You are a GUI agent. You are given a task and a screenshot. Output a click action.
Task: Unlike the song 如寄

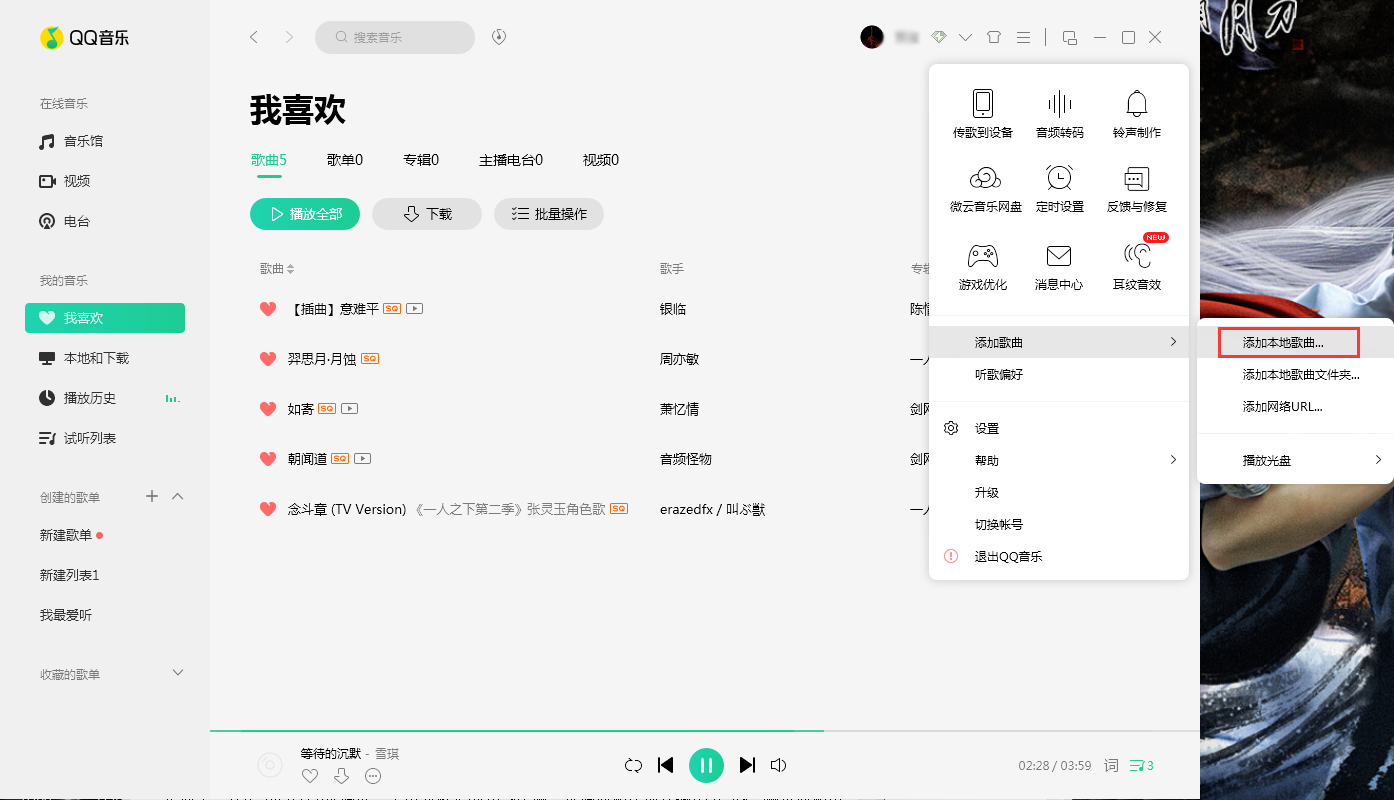coord(267,408)
